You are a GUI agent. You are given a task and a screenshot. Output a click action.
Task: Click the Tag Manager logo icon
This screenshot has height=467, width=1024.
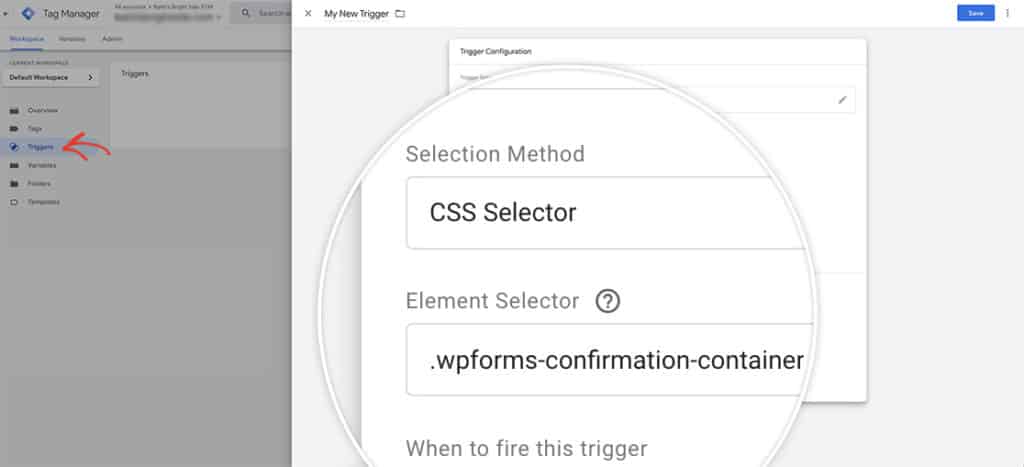[x=28, y=13]
